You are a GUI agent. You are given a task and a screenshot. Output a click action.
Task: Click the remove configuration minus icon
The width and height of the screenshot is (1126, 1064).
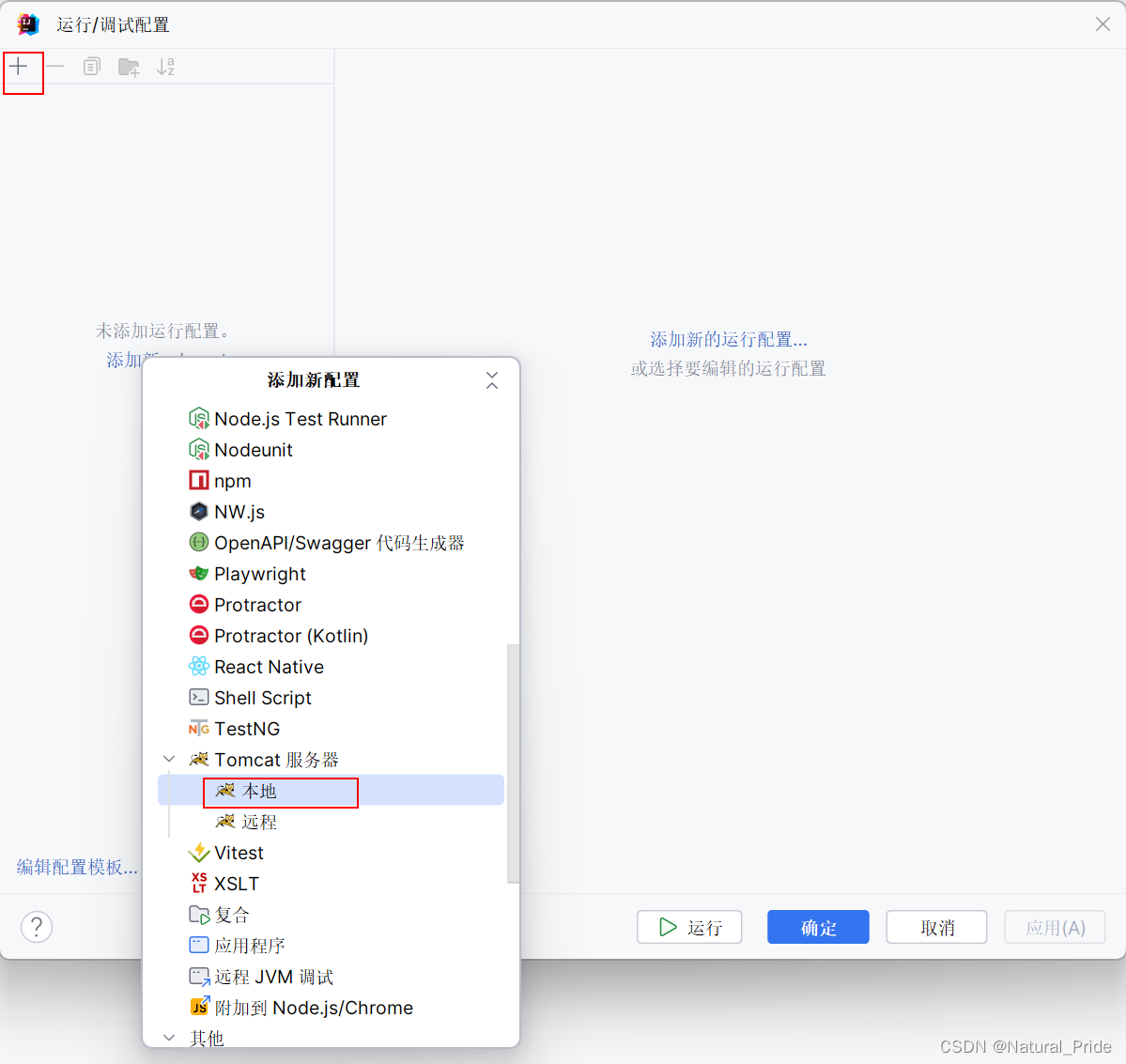[x=55, y=67]
